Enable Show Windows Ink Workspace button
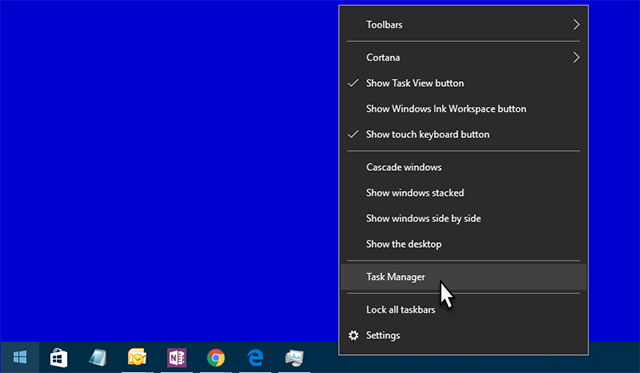The height and width of the screenshot is (373, 640). coord(463,109)
